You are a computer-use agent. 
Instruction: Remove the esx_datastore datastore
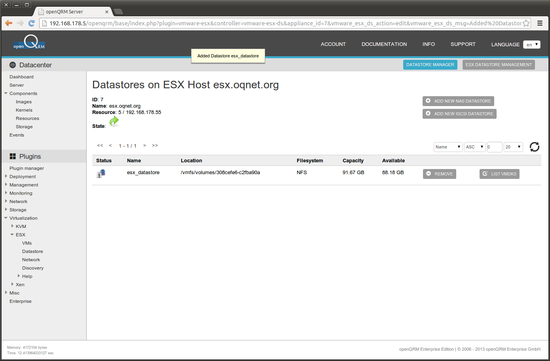pos(439,174)
